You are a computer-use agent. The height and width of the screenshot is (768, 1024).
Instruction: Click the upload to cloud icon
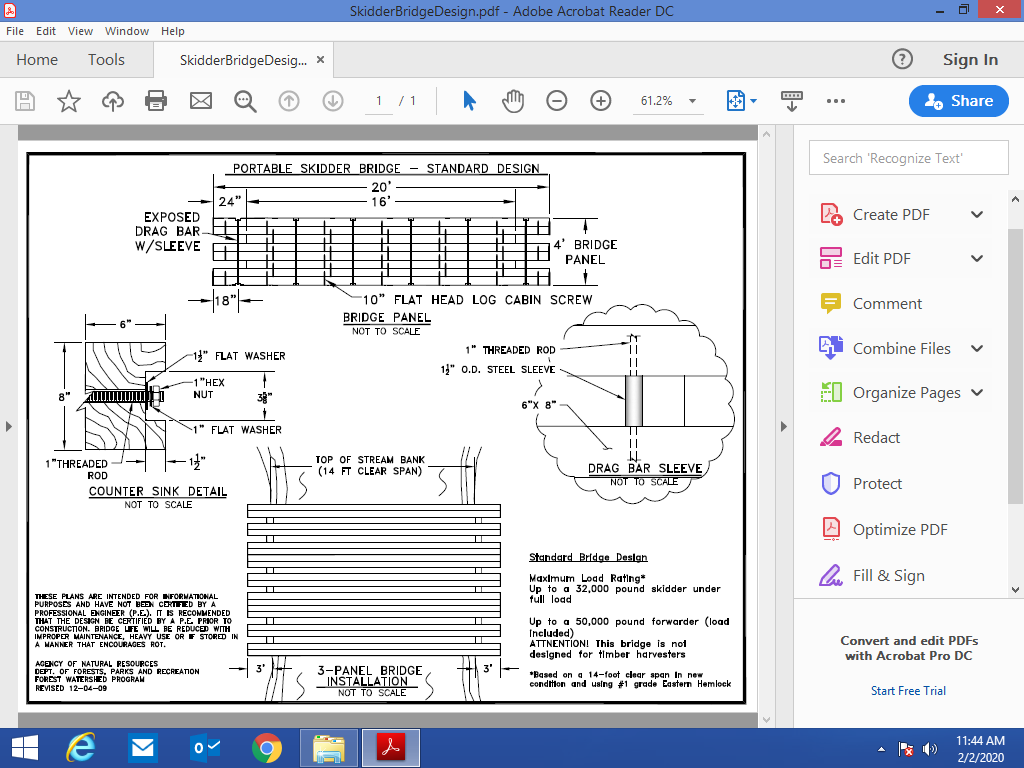pos(113,101)
